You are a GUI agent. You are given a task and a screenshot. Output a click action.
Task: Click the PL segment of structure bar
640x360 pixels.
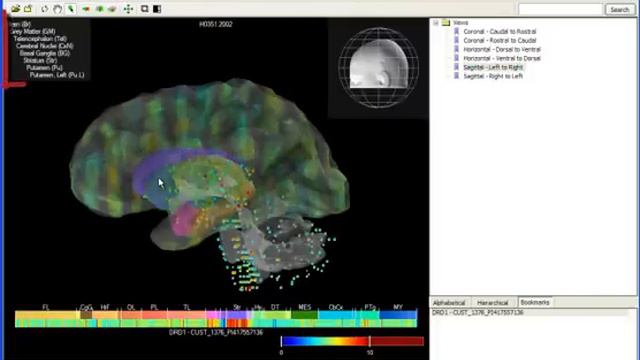point(154,315)
